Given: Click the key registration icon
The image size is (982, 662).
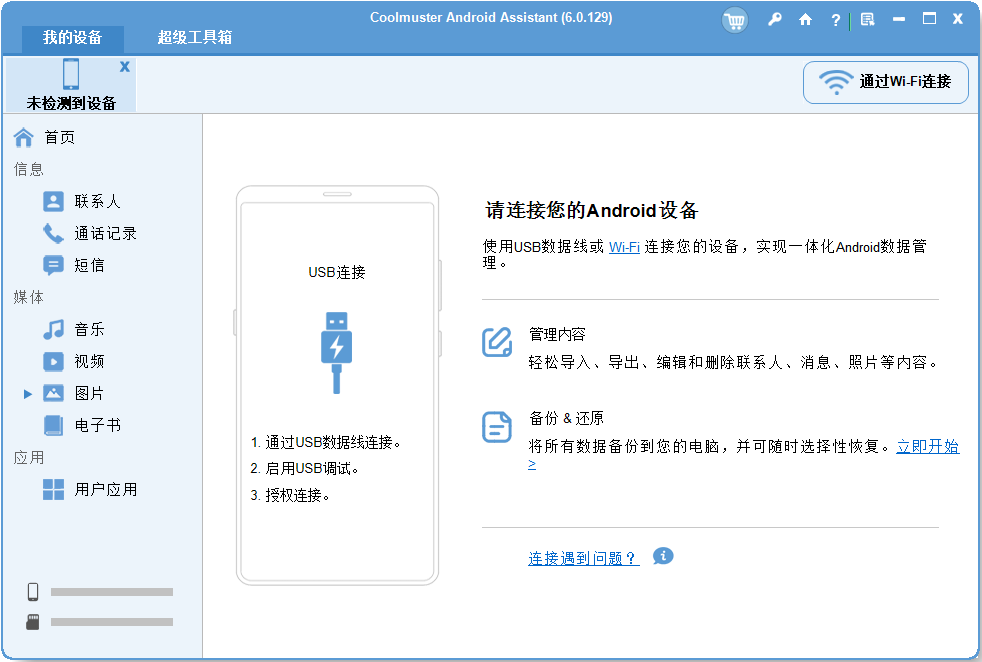Looking at the screenshot, I should point(775,19).
